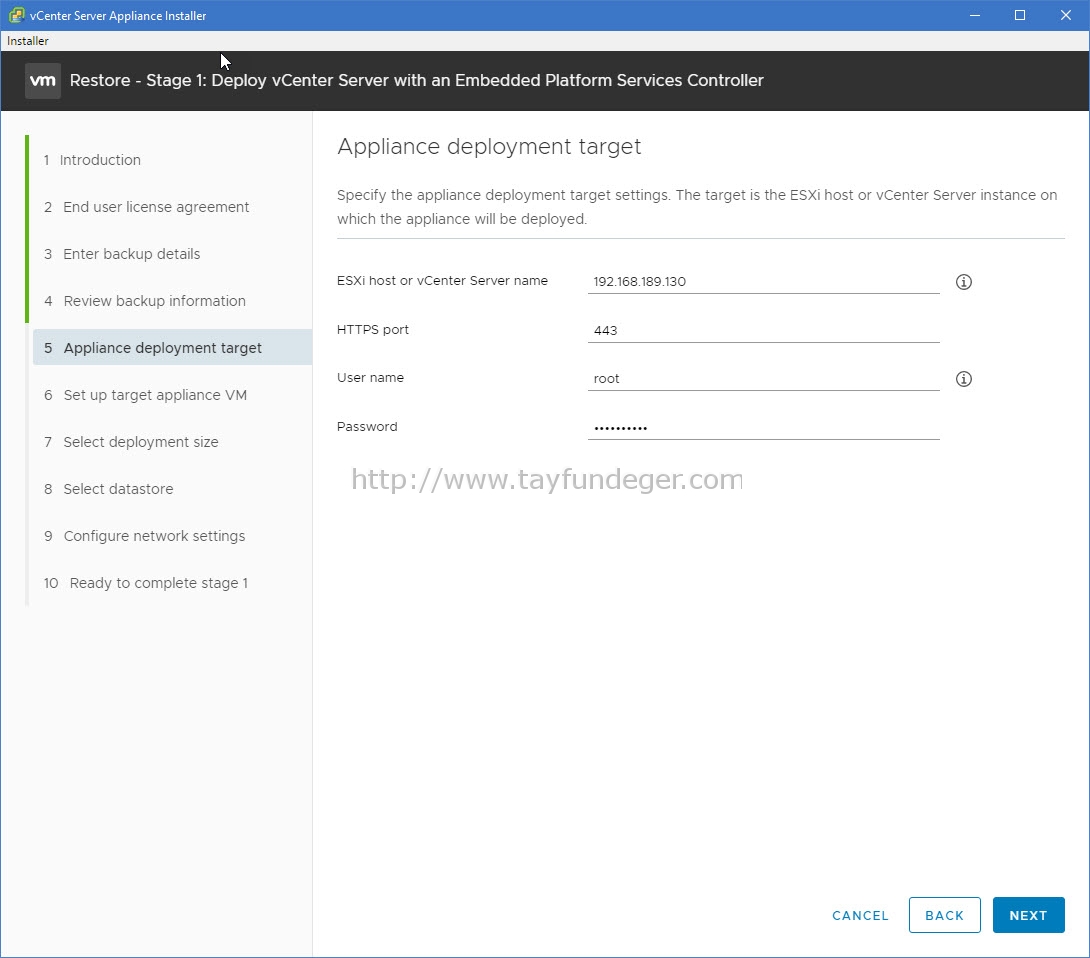Click the BACK button
The height and width of the screenshot is (958, 1090).
[x=944, y=915]
